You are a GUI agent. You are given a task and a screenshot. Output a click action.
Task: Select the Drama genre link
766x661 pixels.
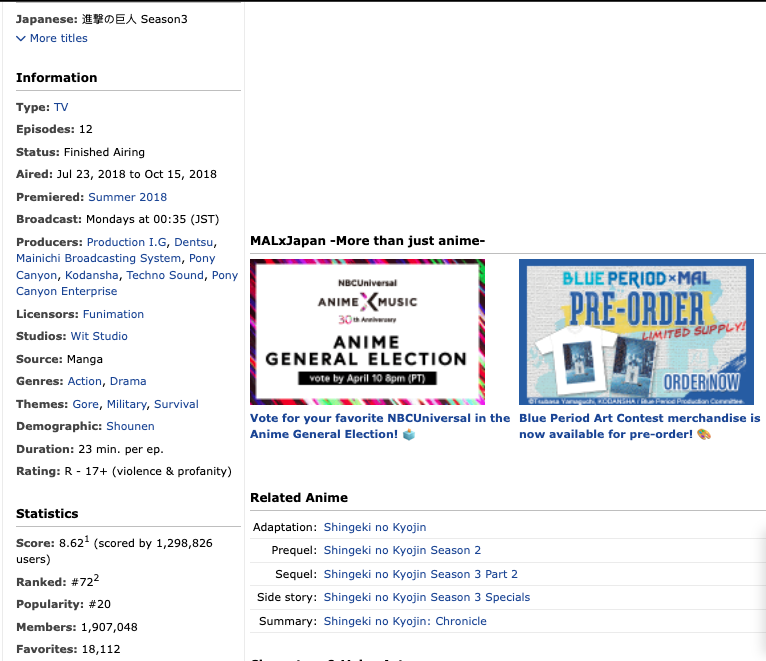(128, 381)
